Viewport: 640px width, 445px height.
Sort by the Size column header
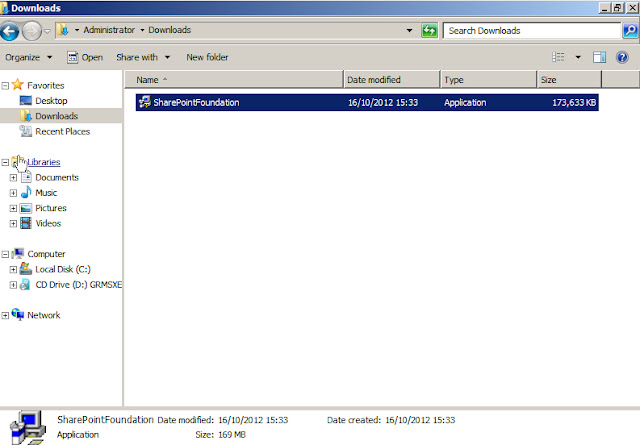pos(569,80)
